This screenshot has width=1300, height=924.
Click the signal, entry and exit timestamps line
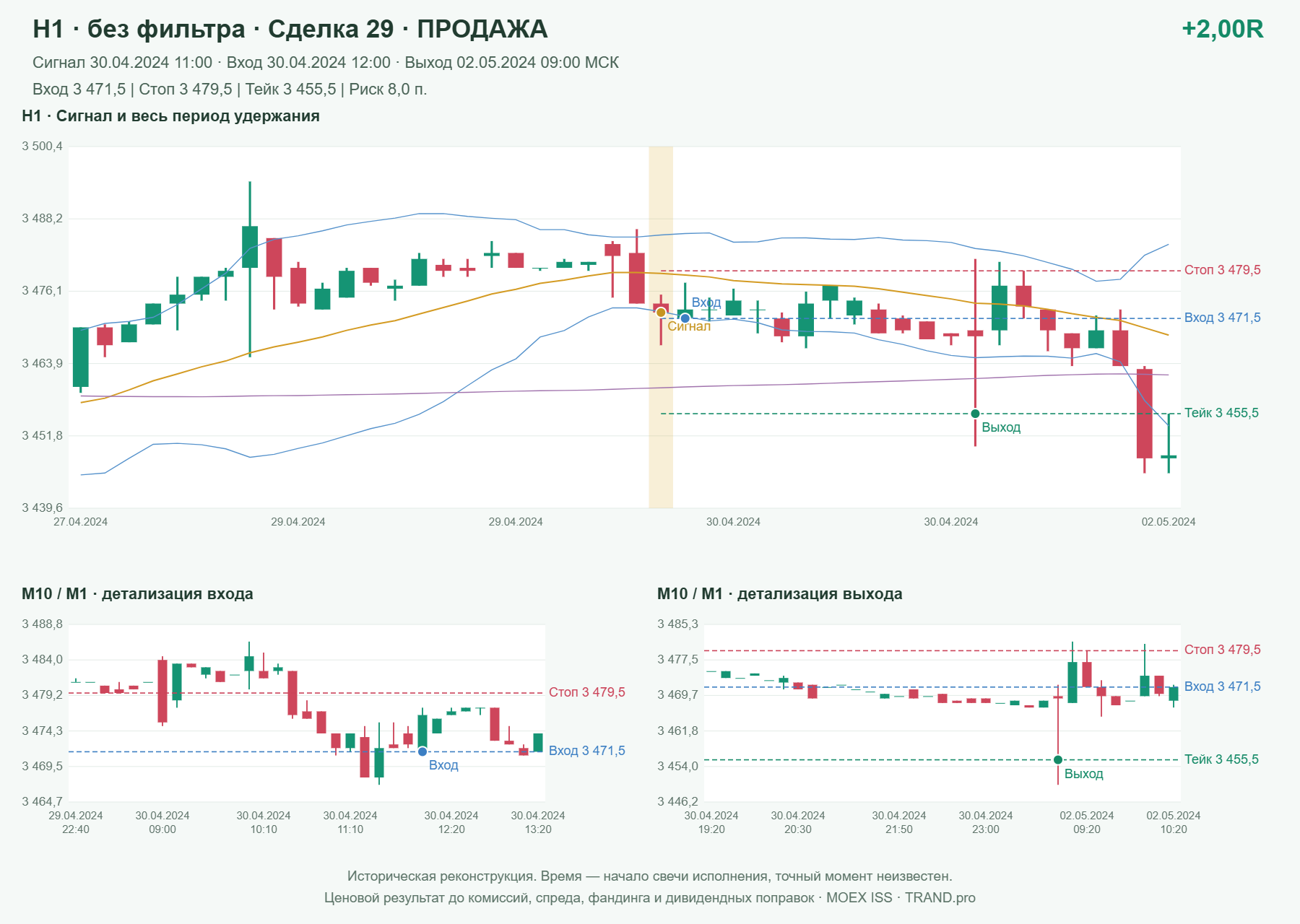[326, 63]
